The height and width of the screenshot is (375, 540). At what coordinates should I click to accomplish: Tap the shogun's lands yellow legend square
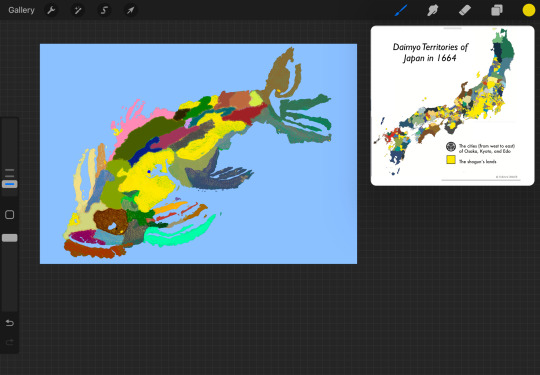tap(451, 160)
